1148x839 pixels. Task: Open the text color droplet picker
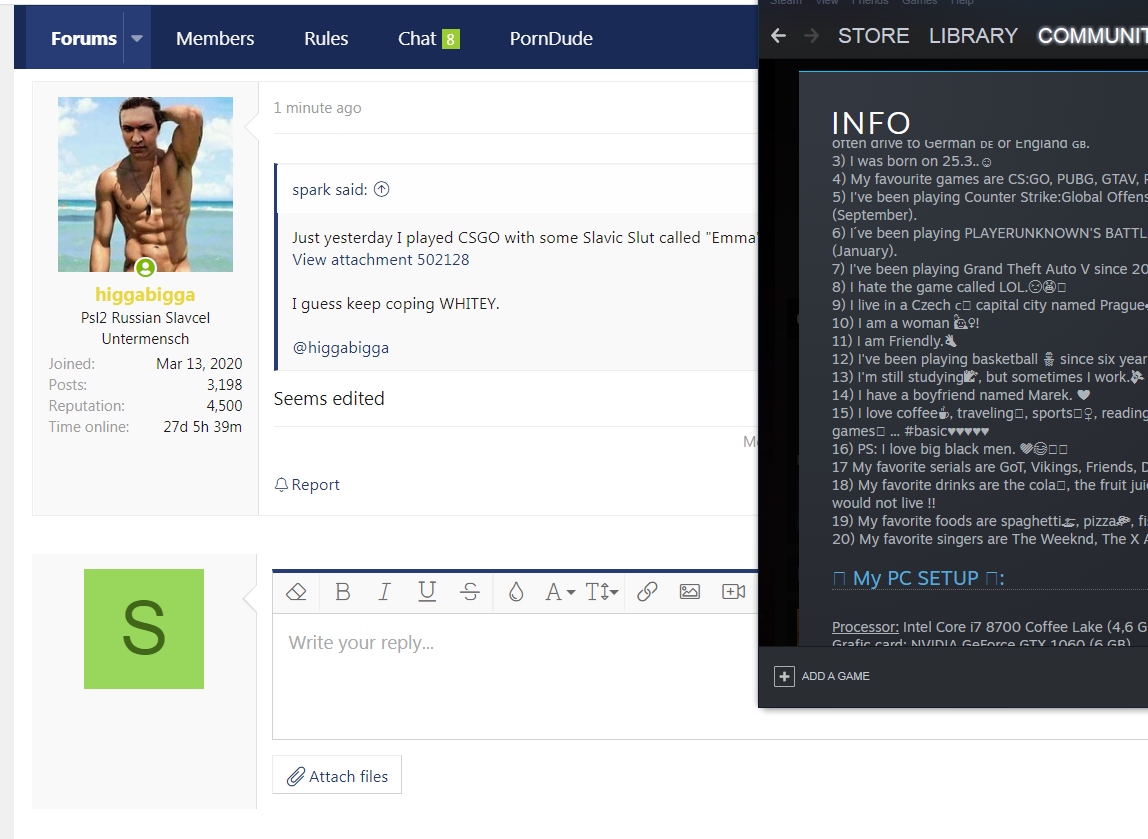coord(516,592)
